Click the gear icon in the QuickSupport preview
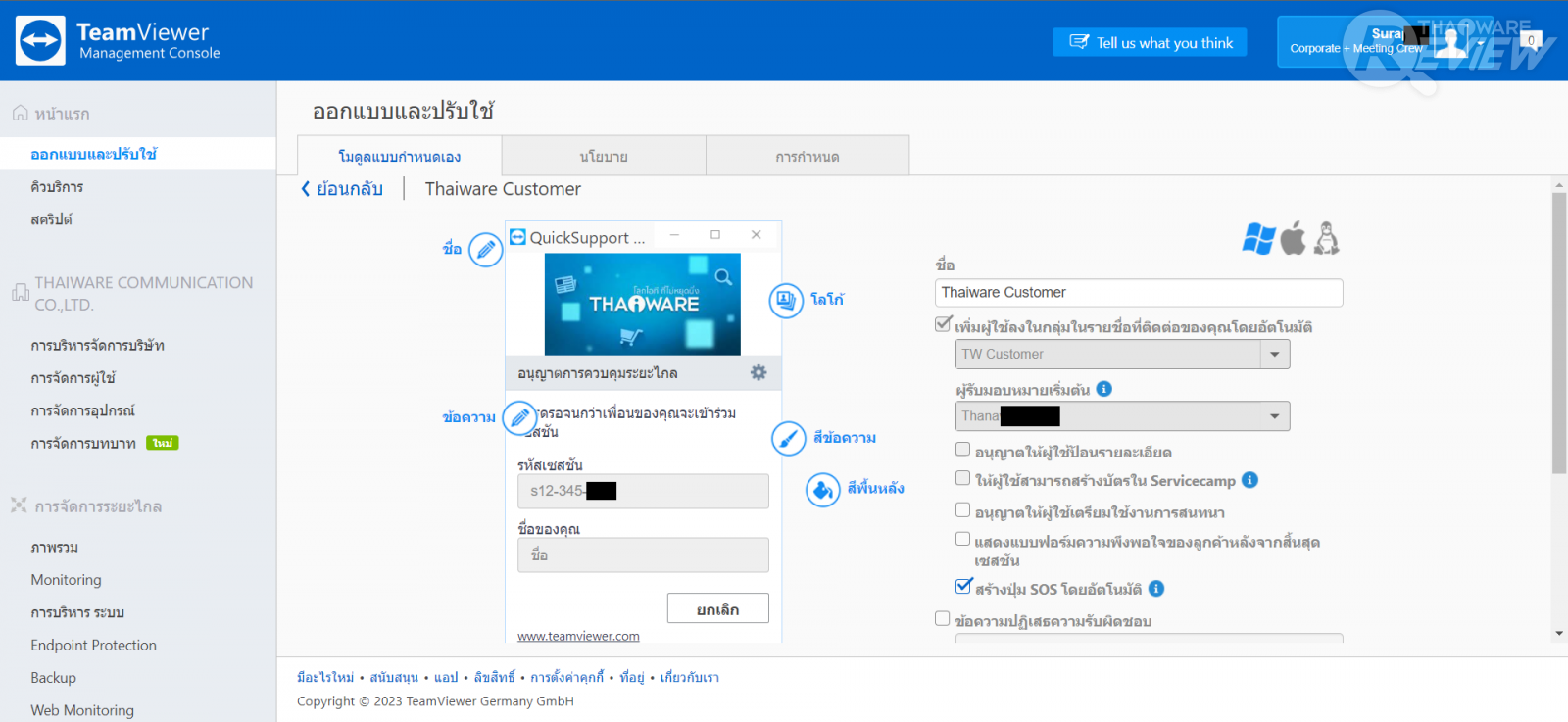1568x722 pixels. [x=759, y=372]
